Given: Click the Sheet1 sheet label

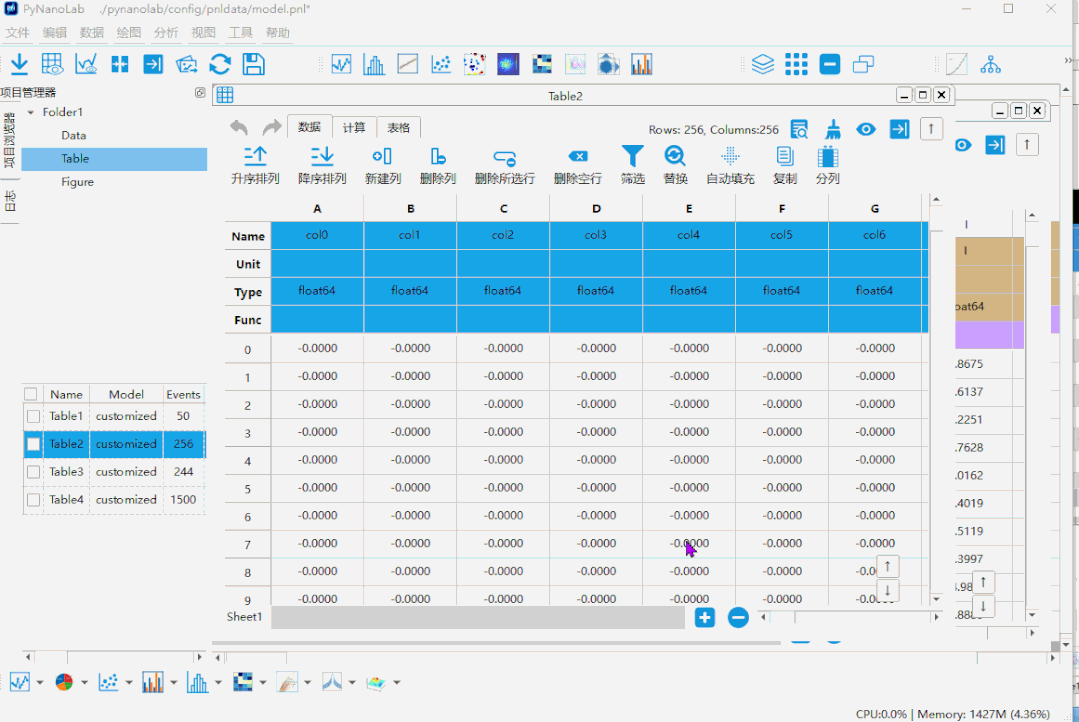Looking at the screenshot, I should pyautogui.click(x=244, y=617).
